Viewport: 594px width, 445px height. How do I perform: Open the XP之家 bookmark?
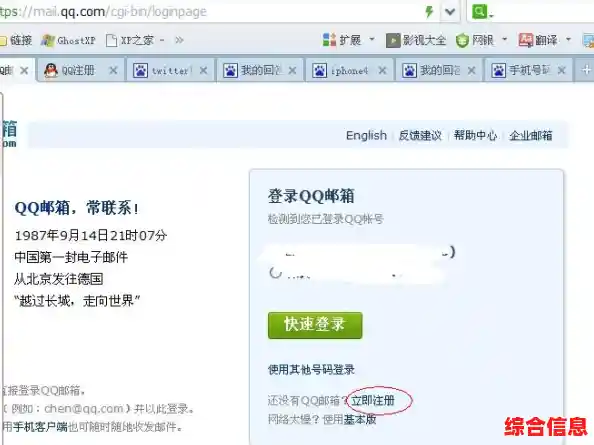[x=130, y=40]
